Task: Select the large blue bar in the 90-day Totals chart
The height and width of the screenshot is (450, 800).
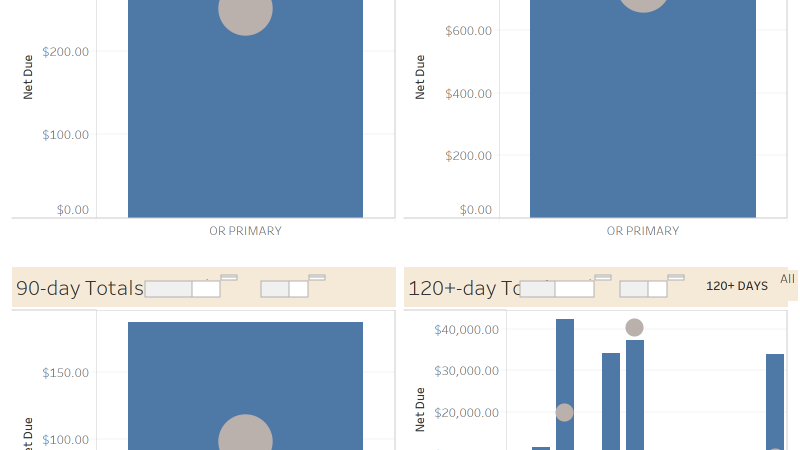Action: pos(245,386)
